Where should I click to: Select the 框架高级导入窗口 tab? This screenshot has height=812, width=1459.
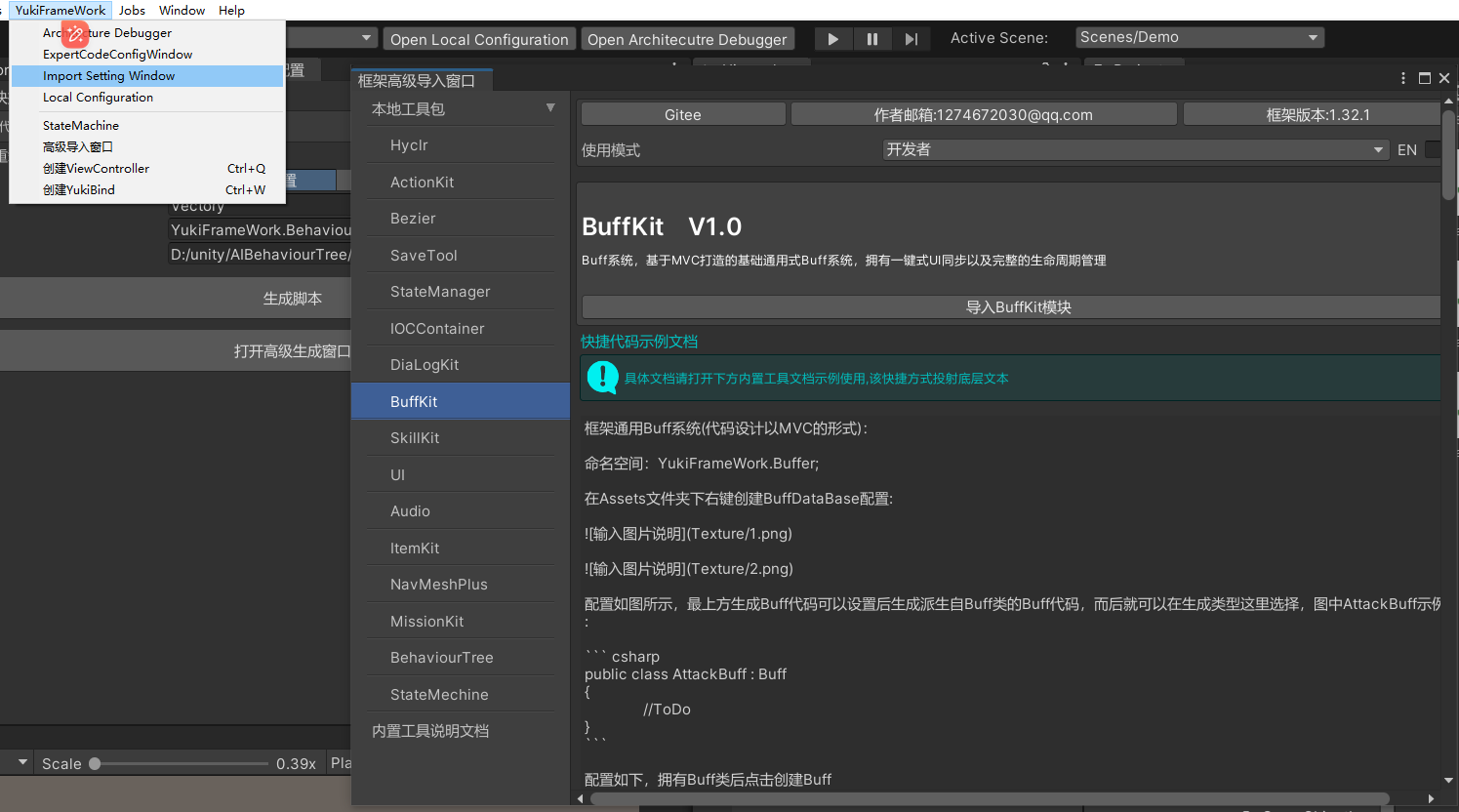[423, 80]
